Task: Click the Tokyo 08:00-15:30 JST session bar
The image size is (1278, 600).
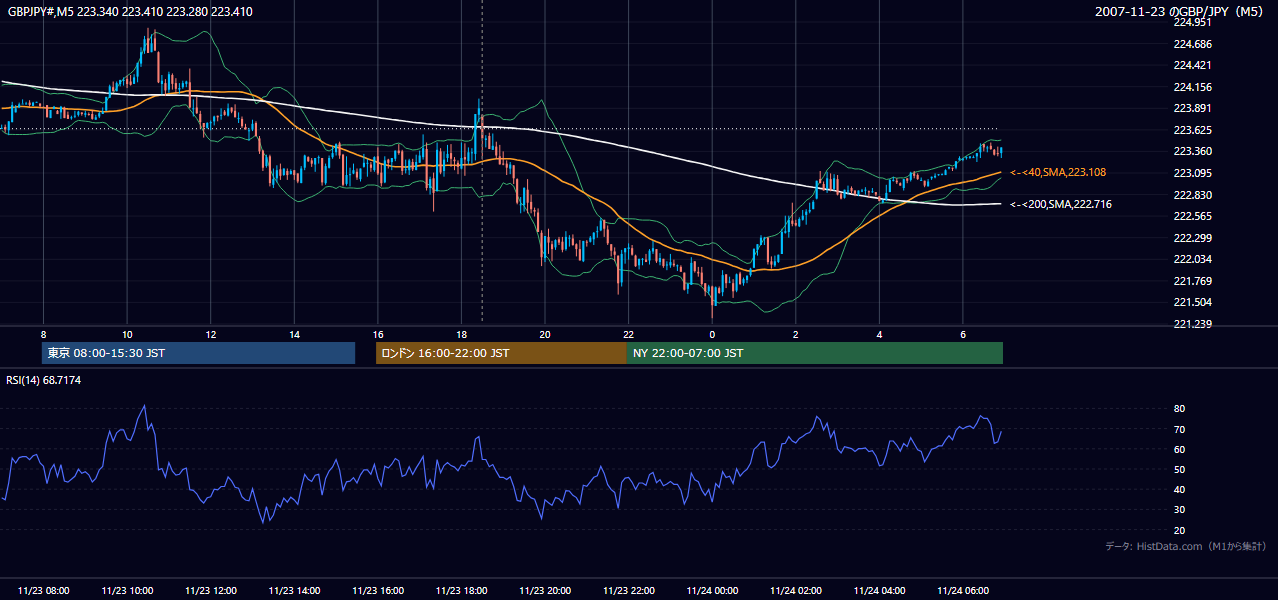Action: pos(198,353)
